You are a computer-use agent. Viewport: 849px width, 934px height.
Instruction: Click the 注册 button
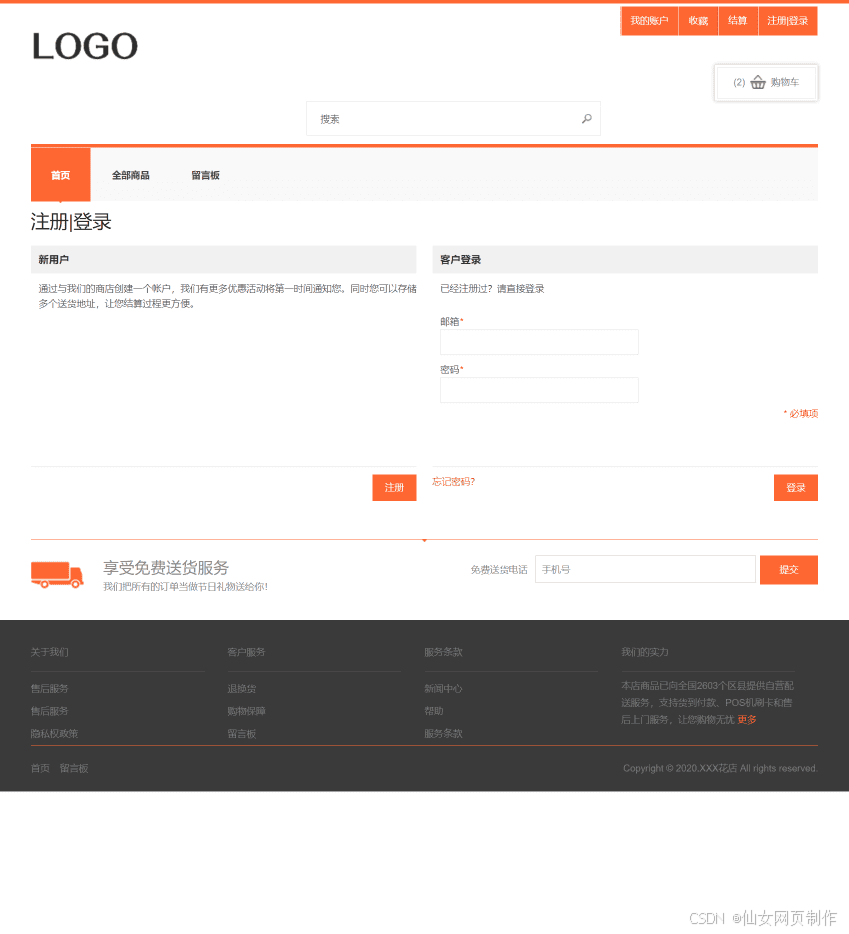coord(393,487)
